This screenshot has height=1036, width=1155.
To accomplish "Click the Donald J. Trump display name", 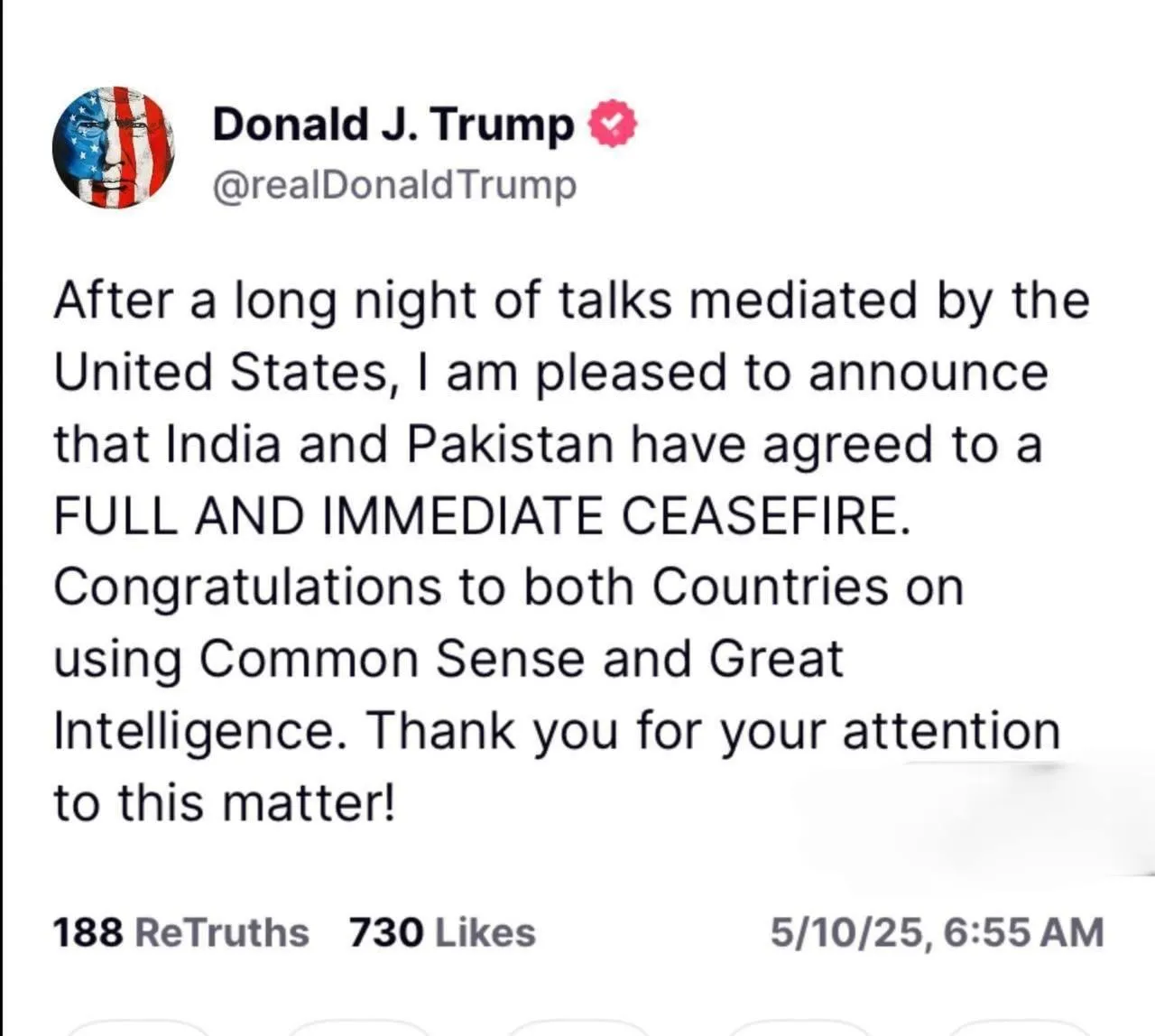I will tap(393, 125).
